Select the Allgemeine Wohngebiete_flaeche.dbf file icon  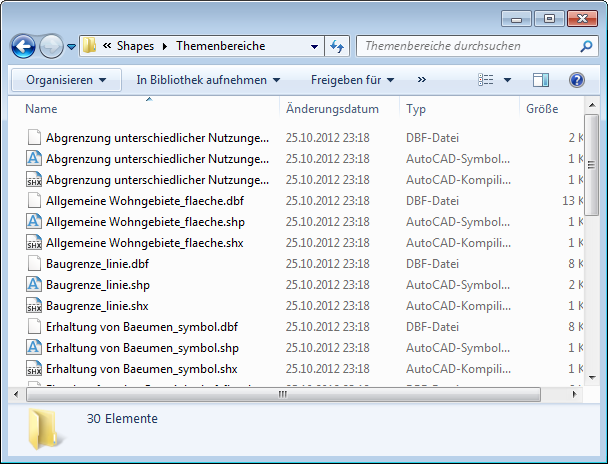coord(34,201)
